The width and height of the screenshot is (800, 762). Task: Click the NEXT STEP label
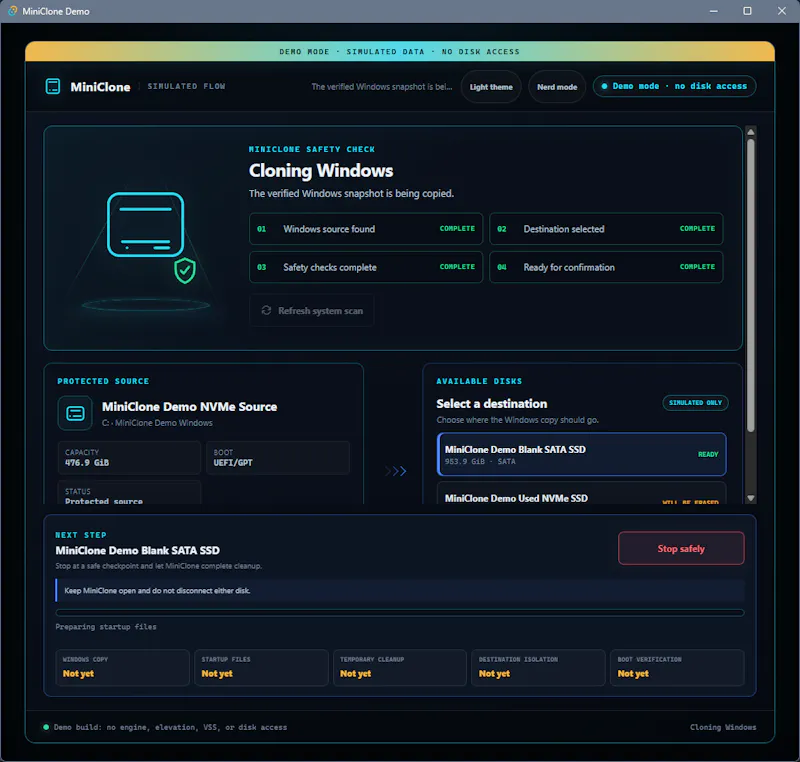81,535
